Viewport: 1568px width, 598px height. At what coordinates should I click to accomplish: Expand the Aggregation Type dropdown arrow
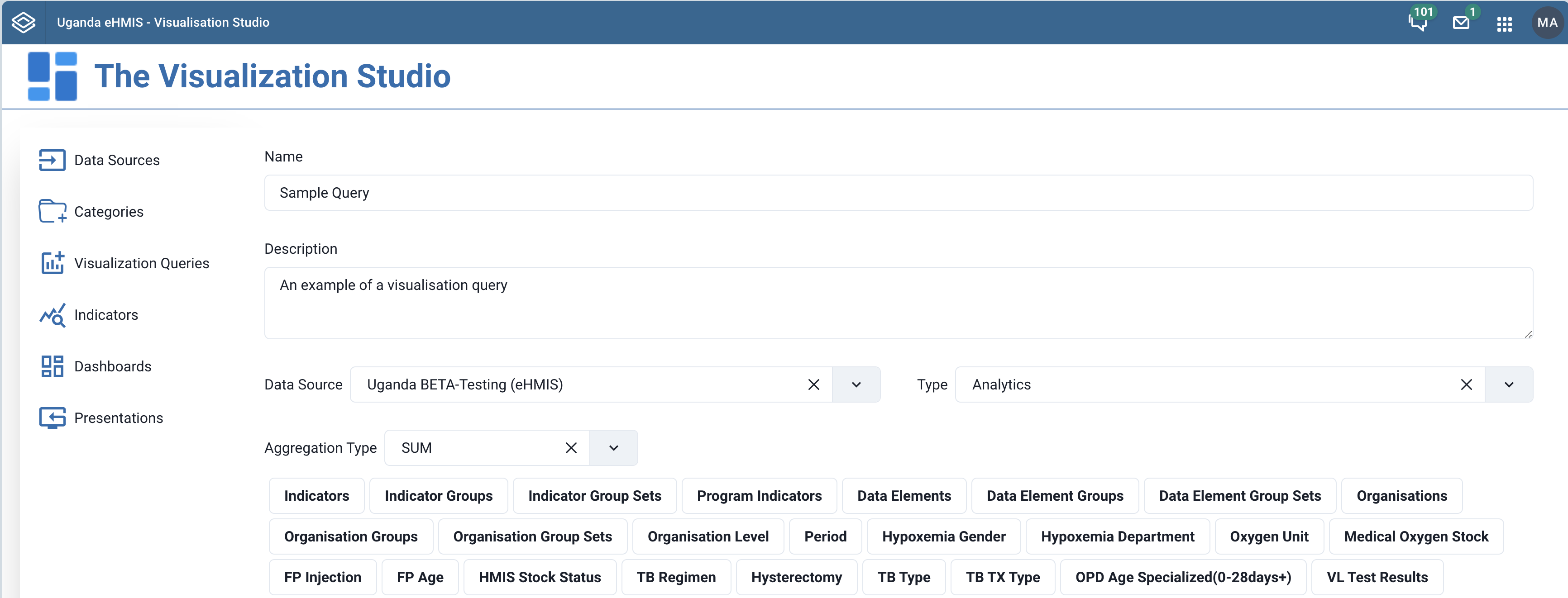613,448
